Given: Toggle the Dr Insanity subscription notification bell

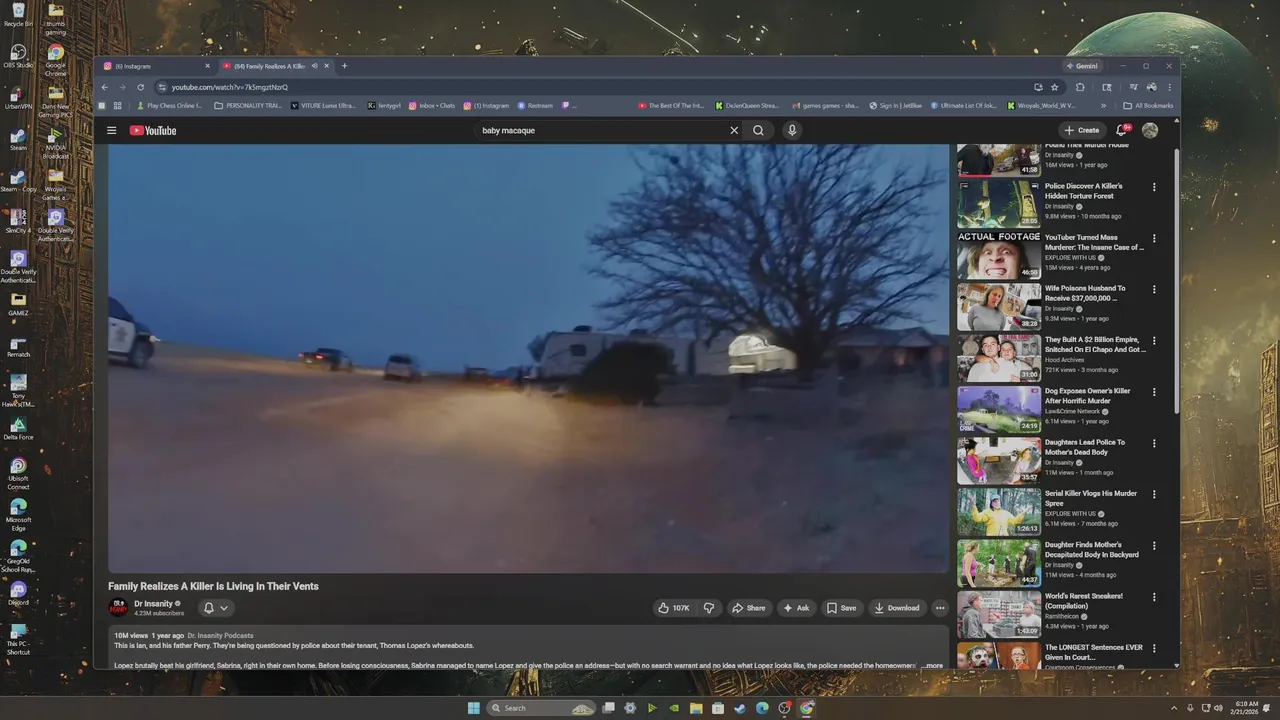Looking at the screenshot, I should pyautogui.click(x=216, y=608).
